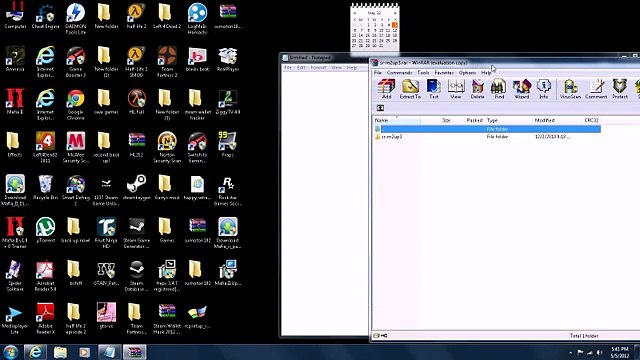
Task: Open the File menu in Notepad
Action: pyautogui.click(x=288, y=67)
